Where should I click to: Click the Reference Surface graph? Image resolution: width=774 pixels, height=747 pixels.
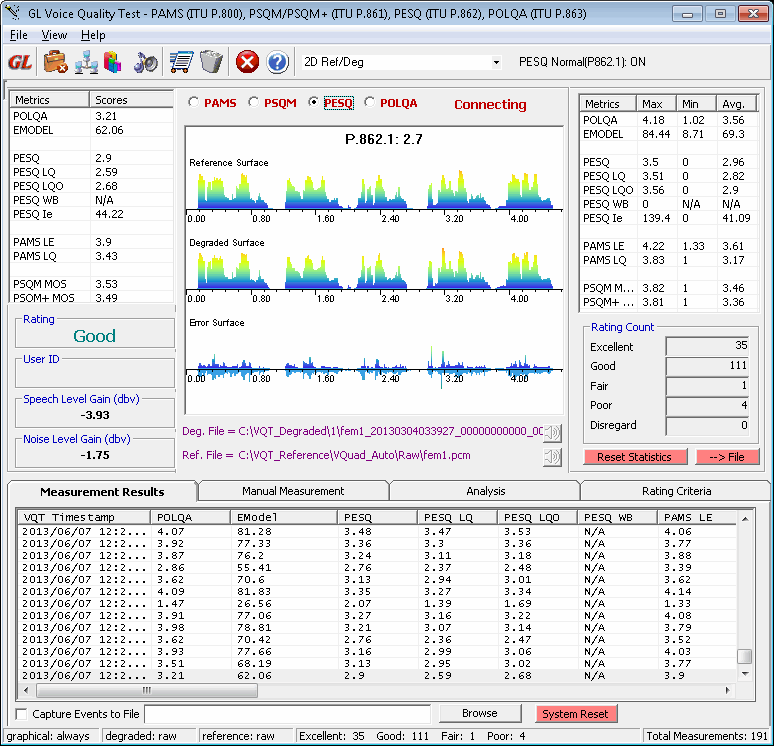pyautogui.click(x=374, y=190)
